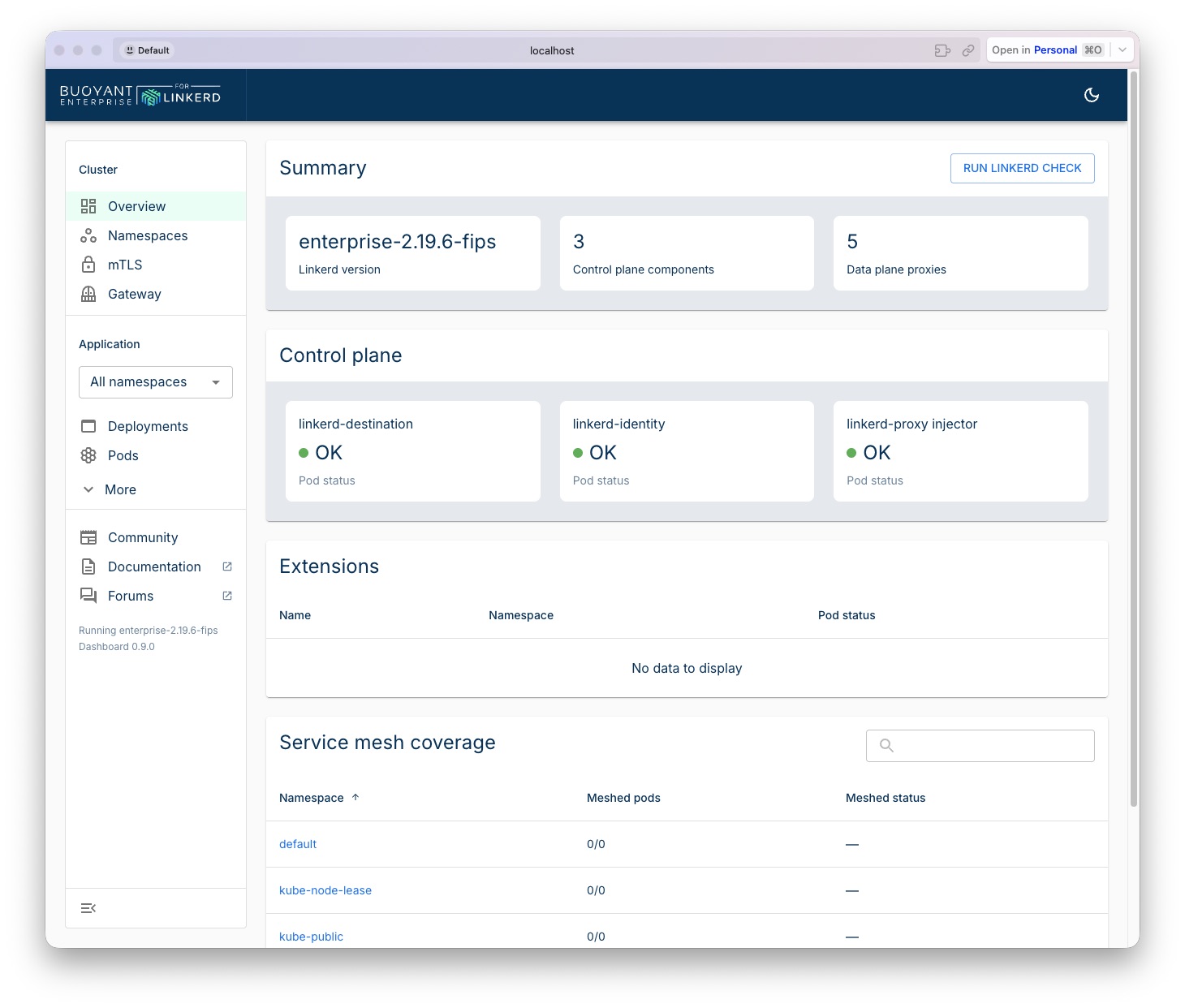Image resolution: width=1185 pixels, height=1008 pixels.
Task: Click the Default profile badge
Action: coord(146,50)
